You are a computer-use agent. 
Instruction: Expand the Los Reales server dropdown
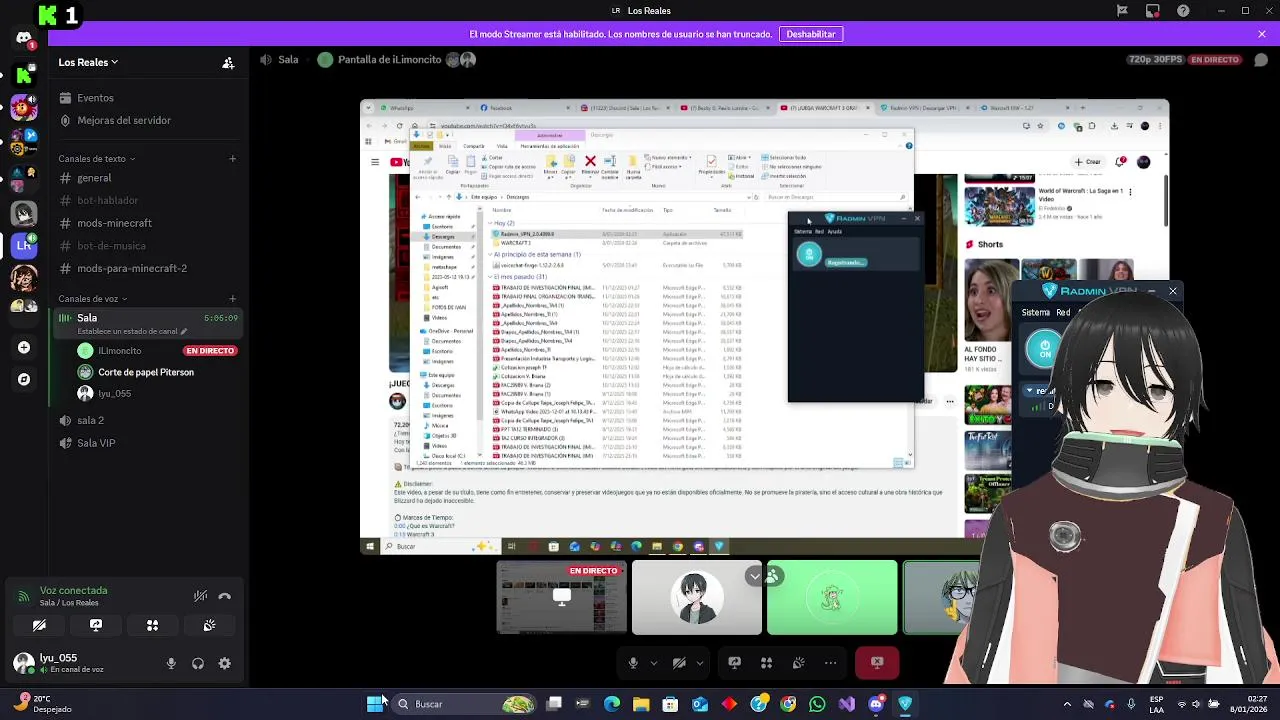point(88,62)
